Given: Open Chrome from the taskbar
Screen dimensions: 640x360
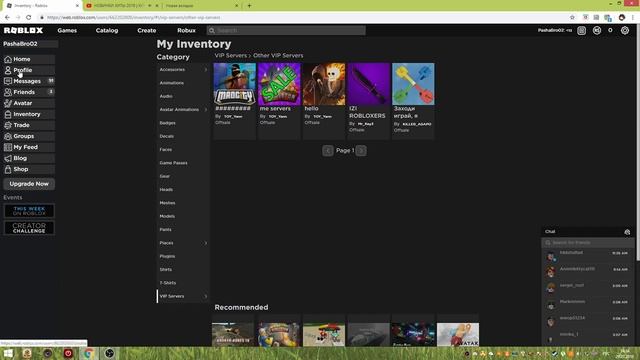Looking at the screenshot, I should [89, 353].
